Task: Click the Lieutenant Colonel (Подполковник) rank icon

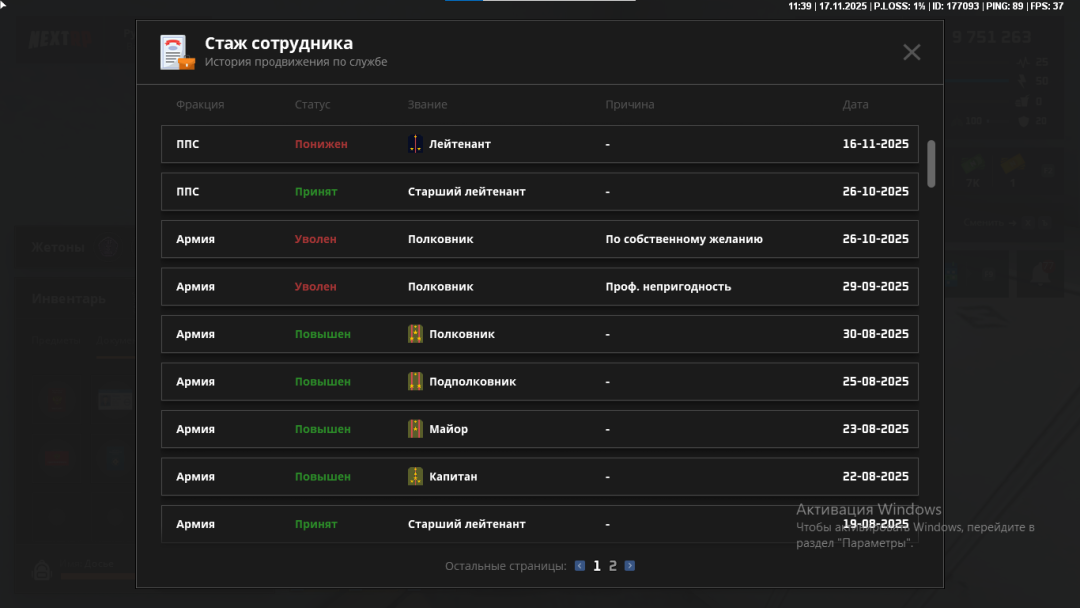Action: tap(415, 382)
